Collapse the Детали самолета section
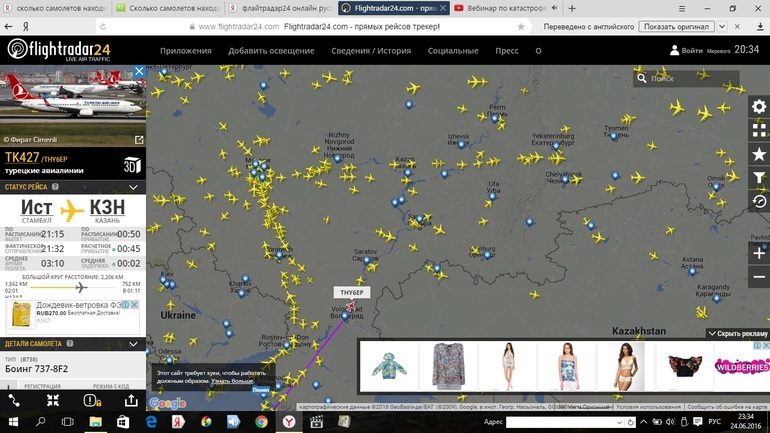This screenshot has height=433, width=770. pyautogui.click(x=138, y=344)
